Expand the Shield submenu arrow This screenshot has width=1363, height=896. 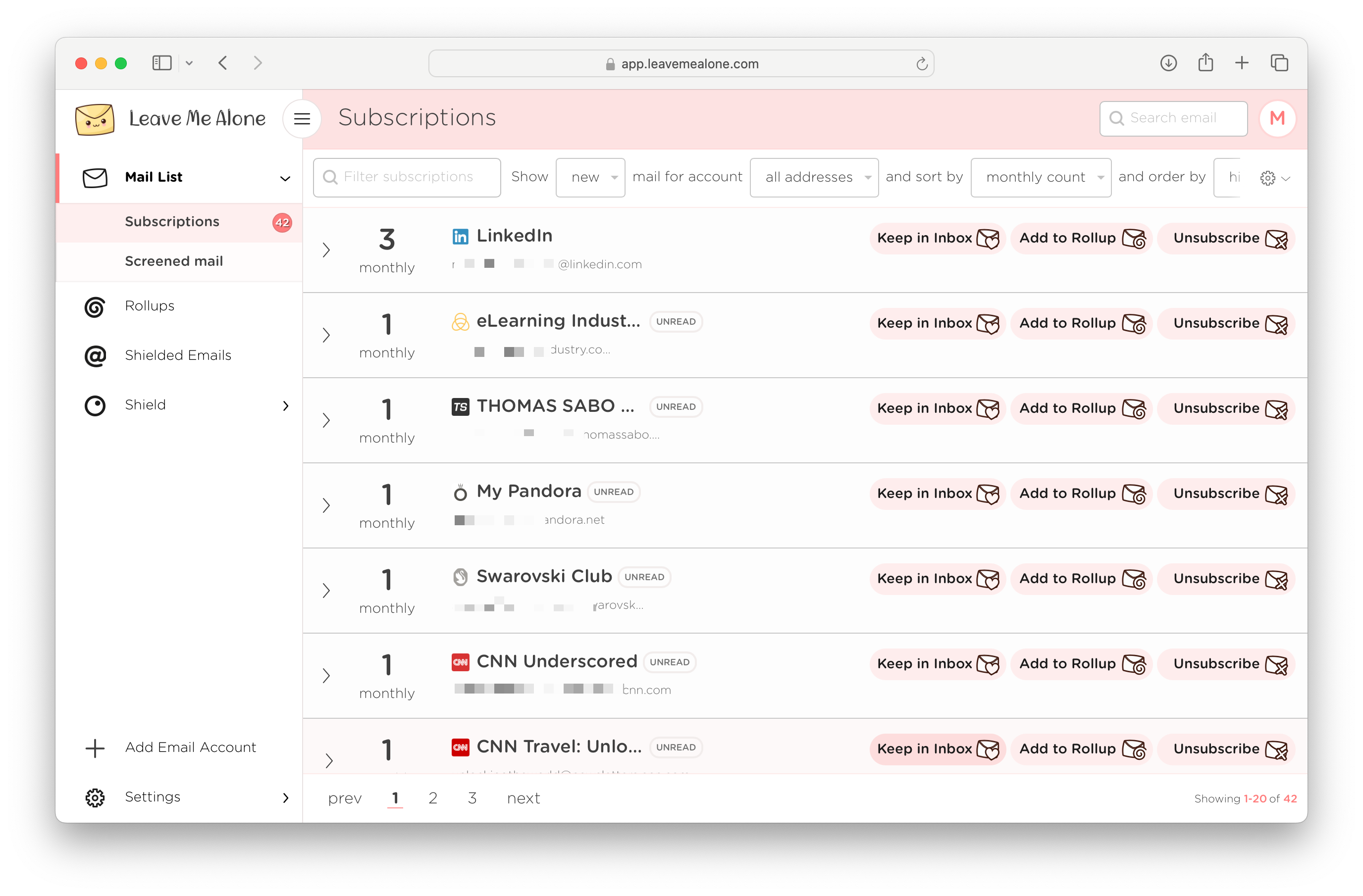[x=286, y=406]
